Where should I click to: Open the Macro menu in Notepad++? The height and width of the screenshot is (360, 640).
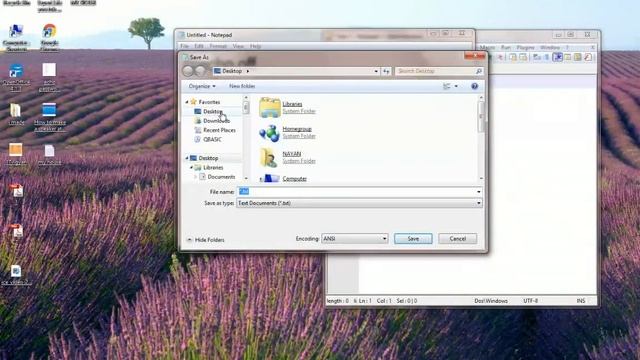[487, 48]
